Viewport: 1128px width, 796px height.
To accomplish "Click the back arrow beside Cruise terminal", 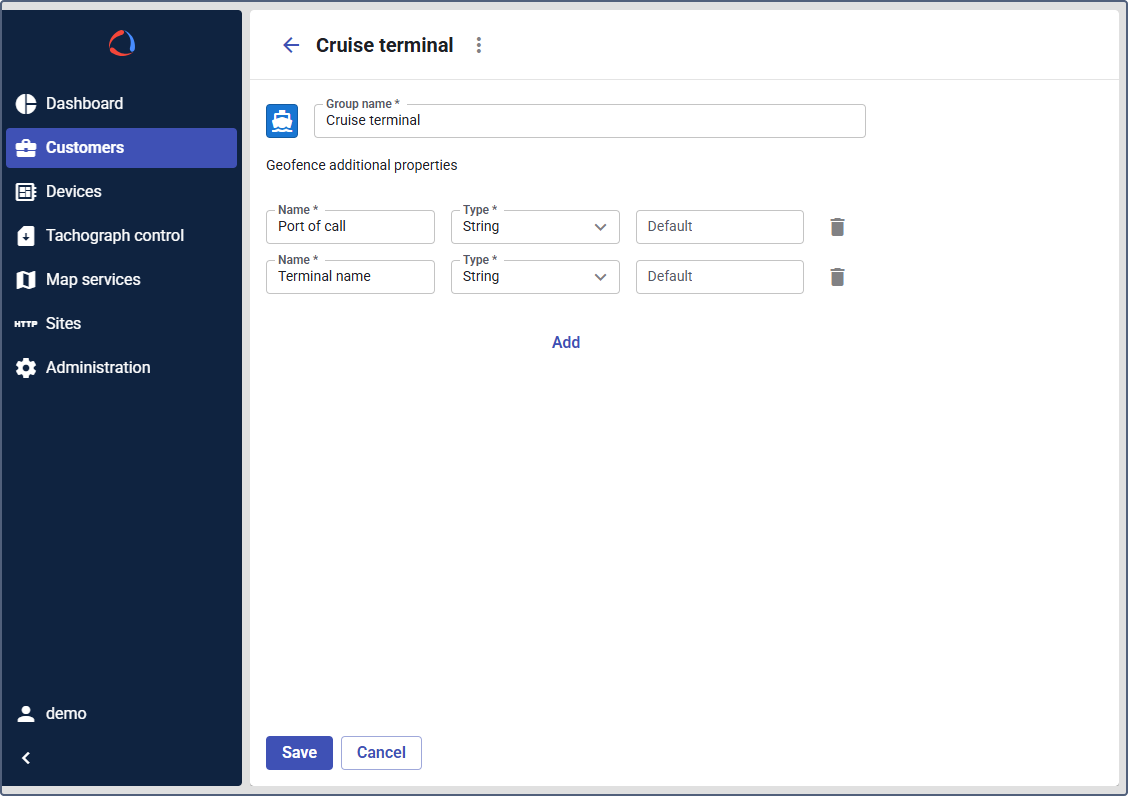I will 291,45.
